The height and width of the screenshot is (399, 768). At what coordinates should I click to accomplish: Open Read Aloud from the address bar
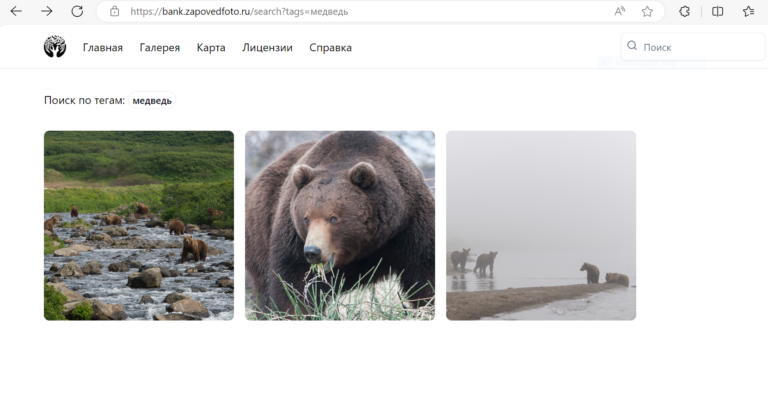[620, 11]
